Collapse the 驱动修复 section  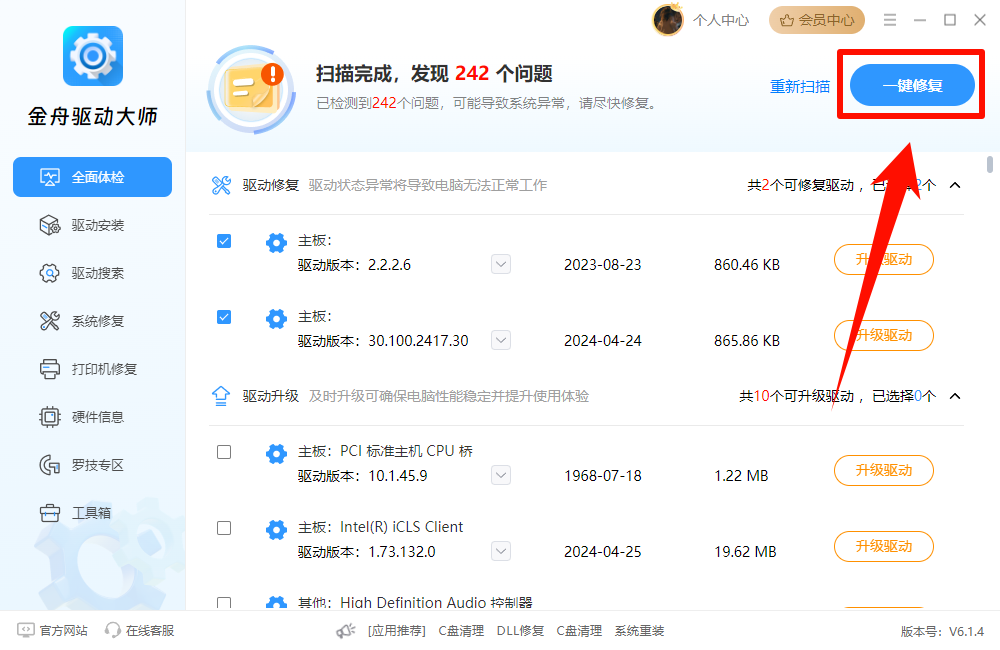coord(955,185)
